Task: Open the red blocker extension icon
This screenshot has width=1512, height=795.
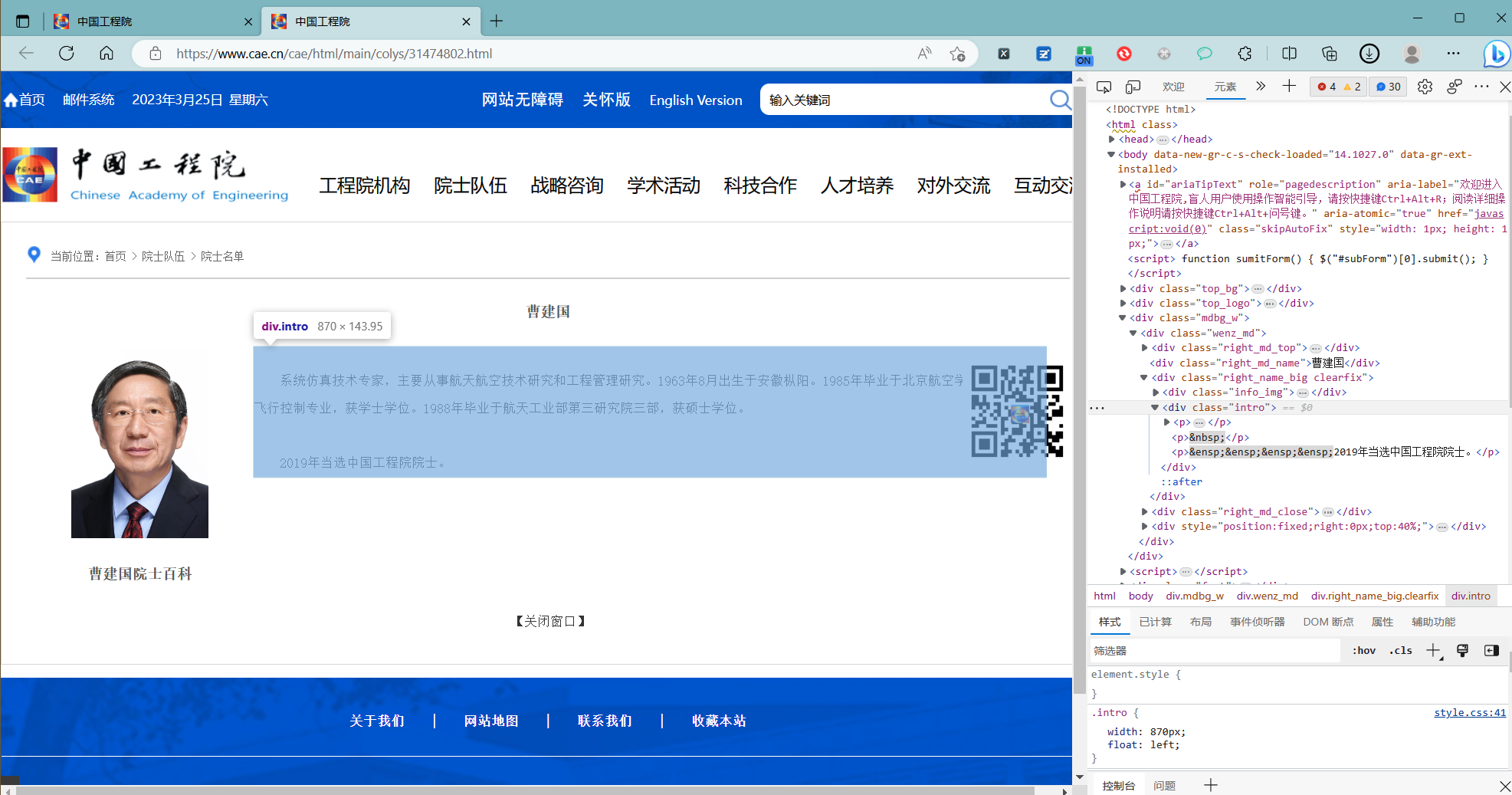Action: tap(1124, 54)
